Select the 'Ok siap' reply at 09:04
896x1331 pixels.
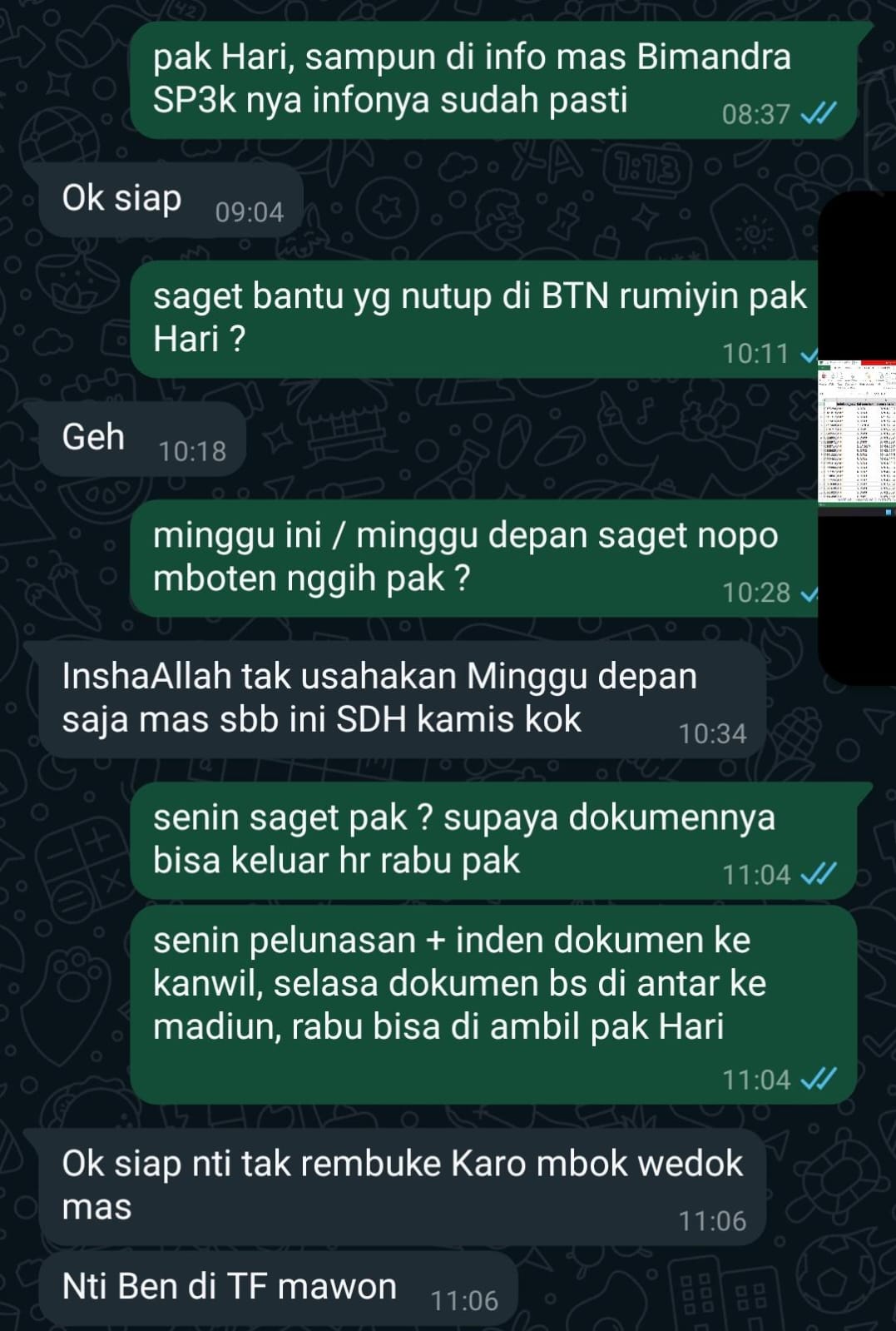tap(165, 201)
